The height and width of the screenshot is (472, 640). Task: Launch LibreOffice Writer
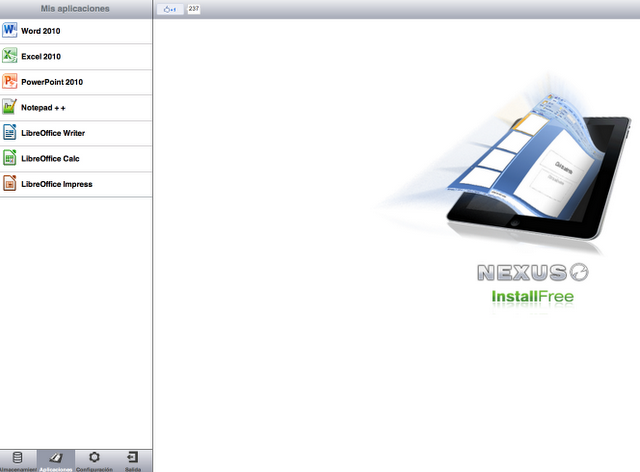[x=76, y=133]
